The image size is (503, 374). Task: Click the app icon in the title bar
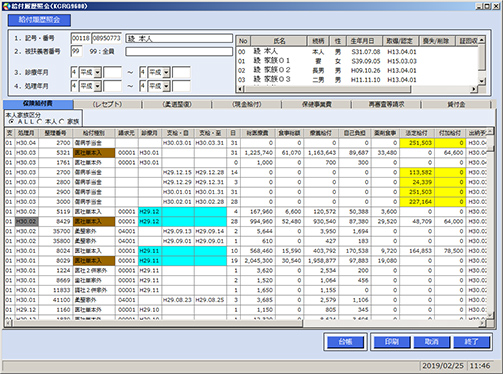[x=6, y=6]
